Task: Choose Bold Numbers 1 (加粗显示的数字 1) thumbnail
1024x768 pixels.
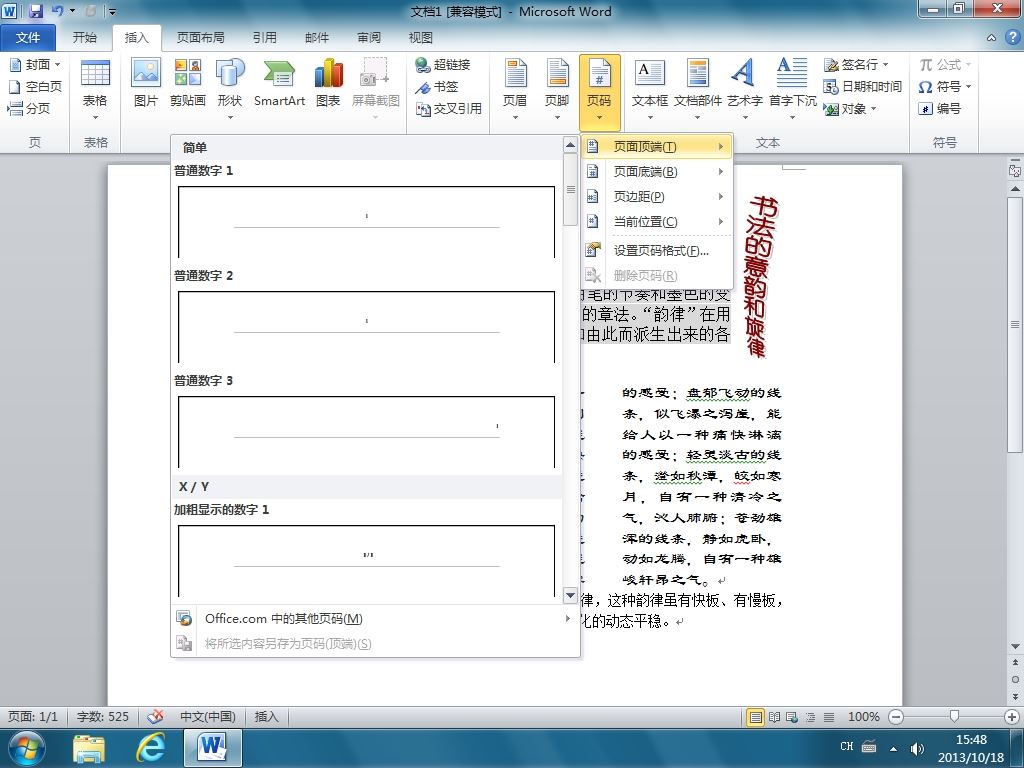Action: tap(366, 560)
